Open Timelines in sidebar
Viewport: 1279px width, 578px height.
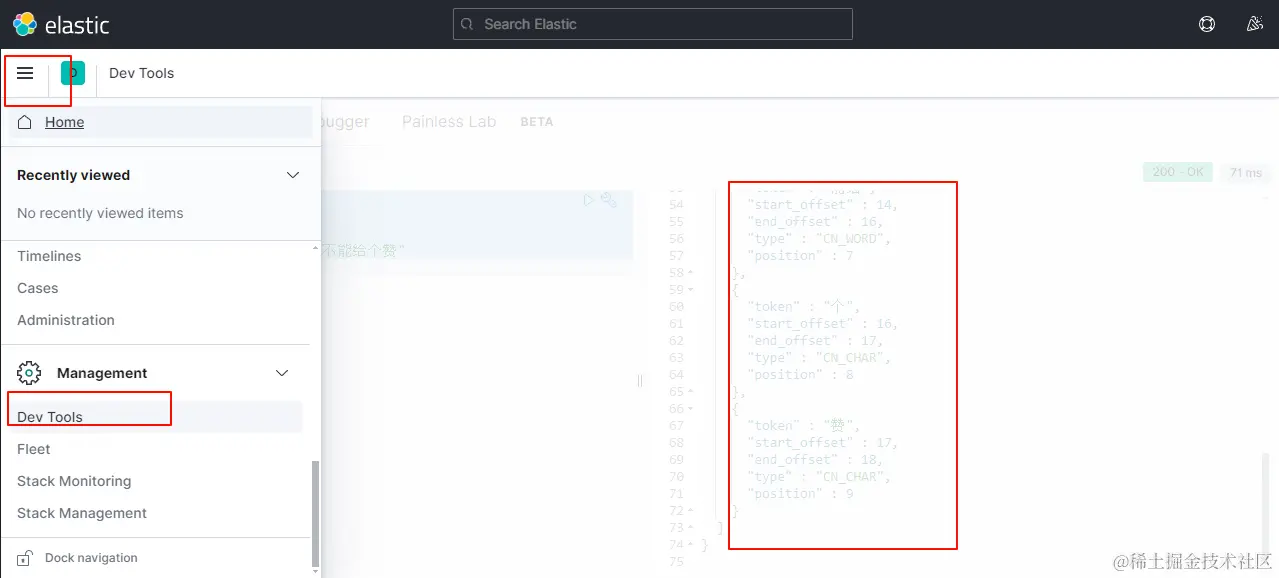pyautogui.click(x=49, y=256)
